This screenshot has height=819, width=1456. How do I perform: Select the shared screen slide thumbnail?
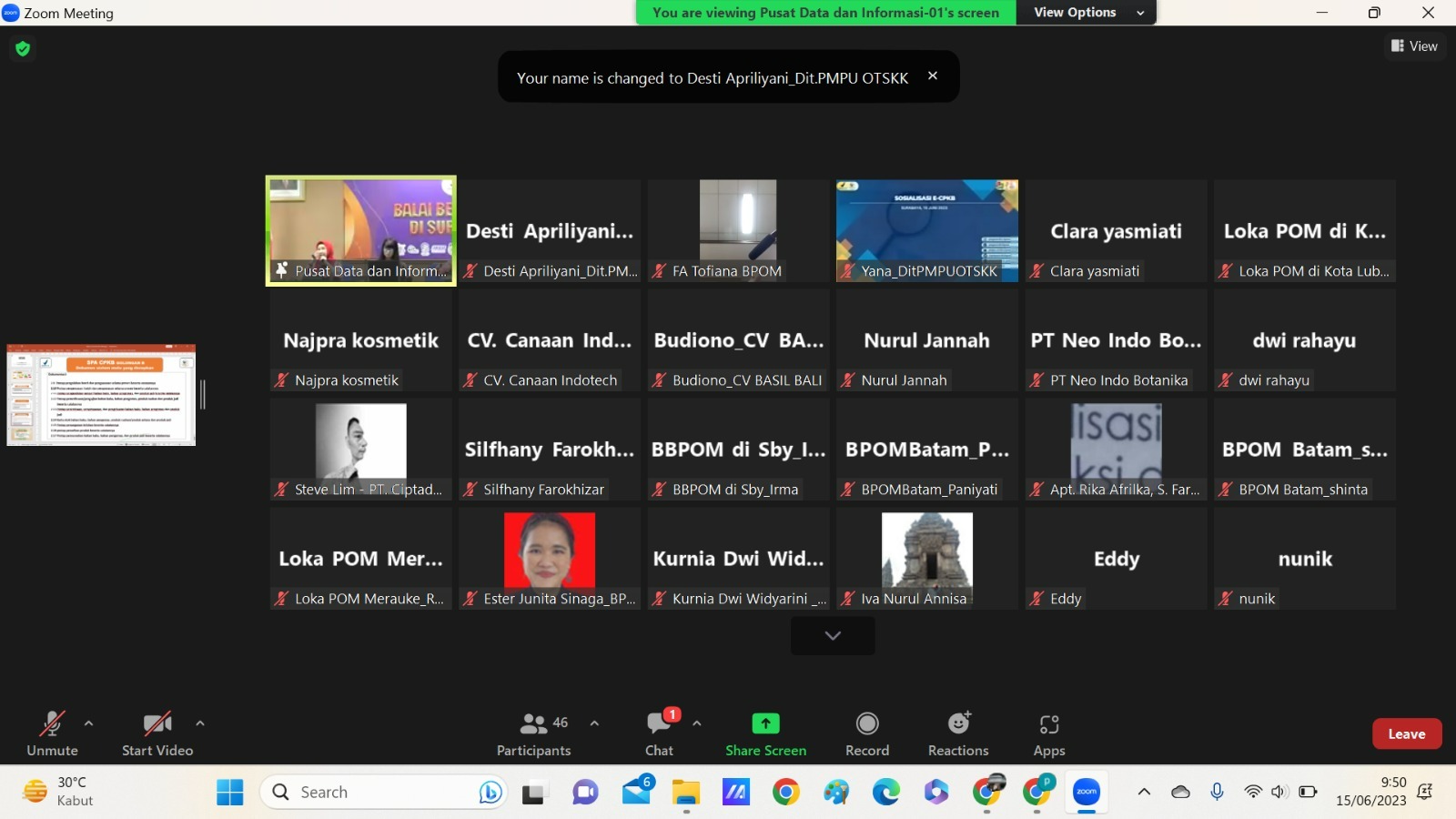pos(101,395)
